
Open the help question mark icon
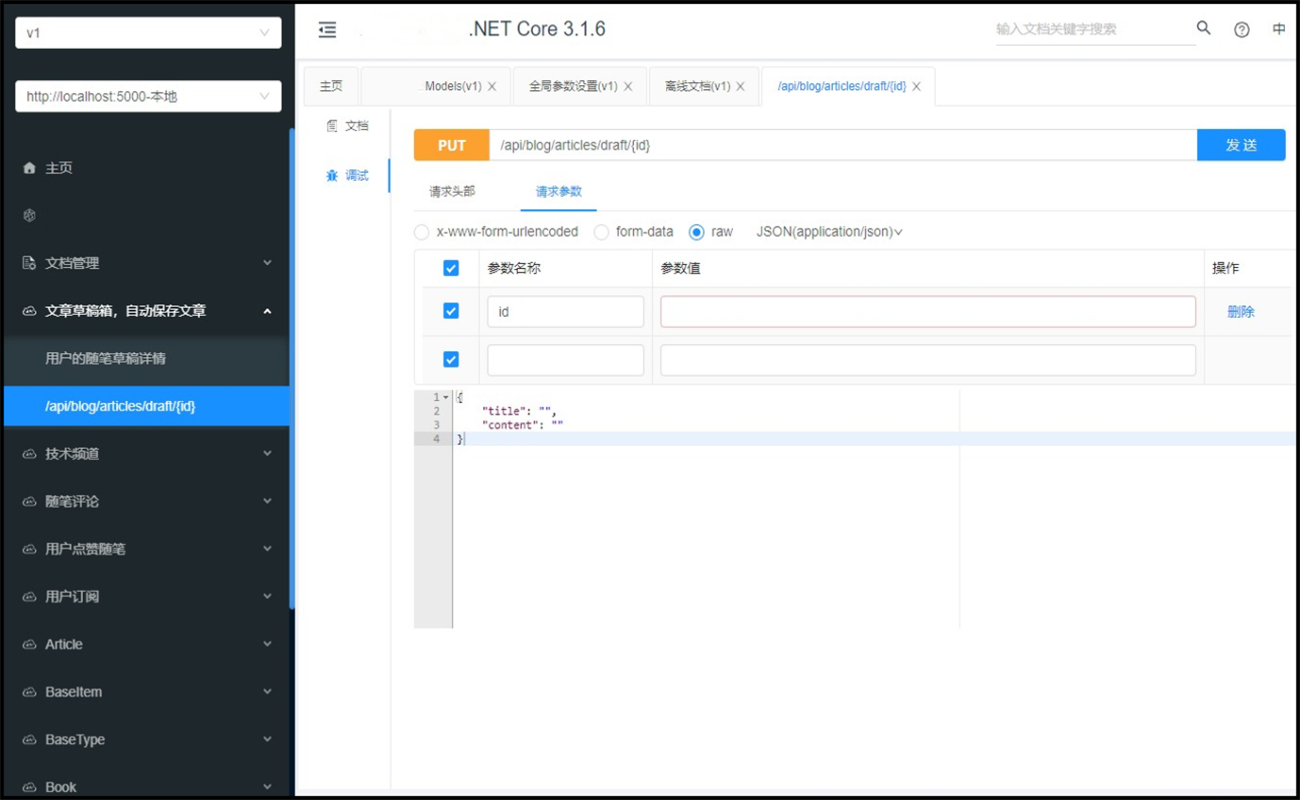(x=1242, y=30)
